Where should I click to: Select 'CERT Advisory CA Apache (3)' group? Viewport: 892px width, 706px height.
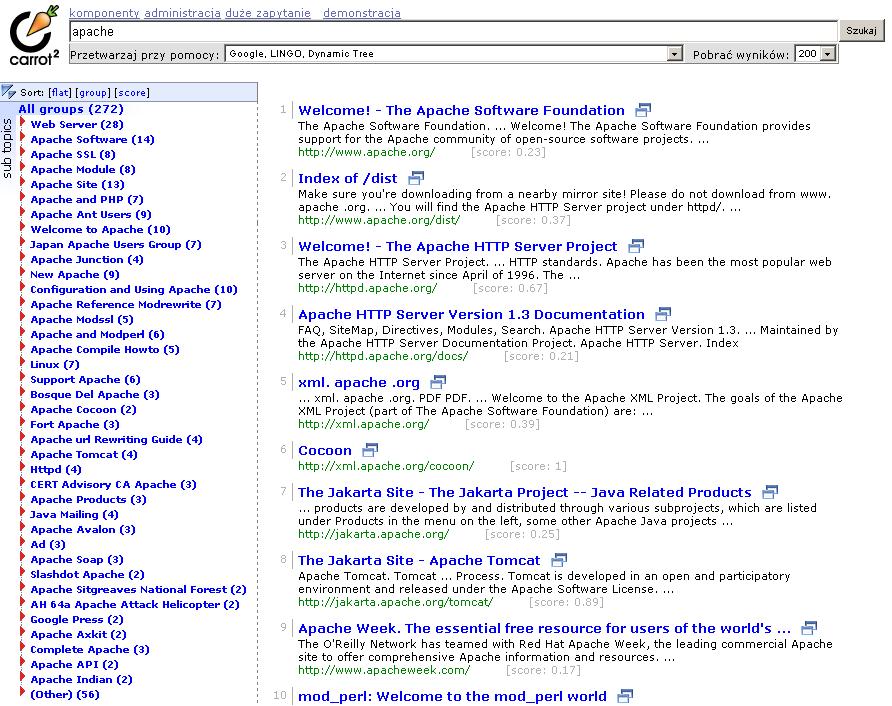(113, 484)
